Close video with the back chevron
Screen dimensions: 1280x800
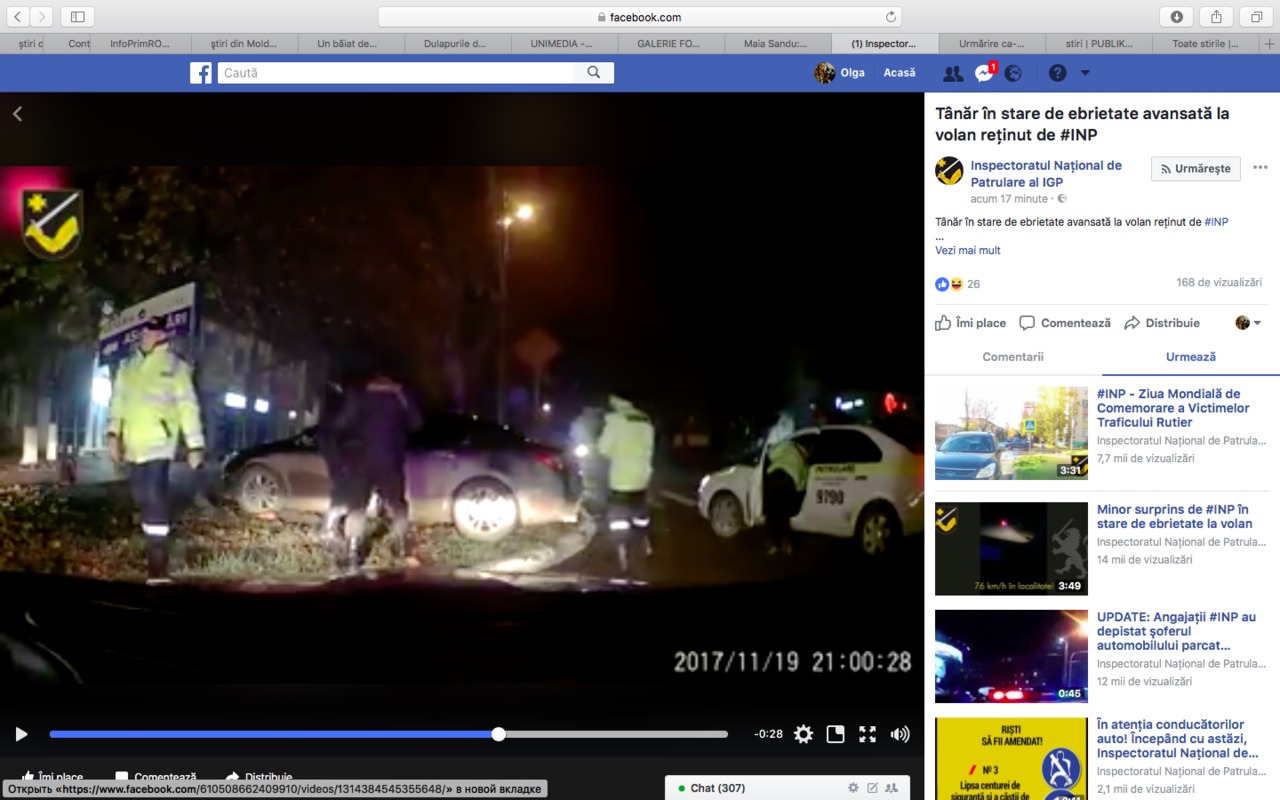(x=17, y=114)
